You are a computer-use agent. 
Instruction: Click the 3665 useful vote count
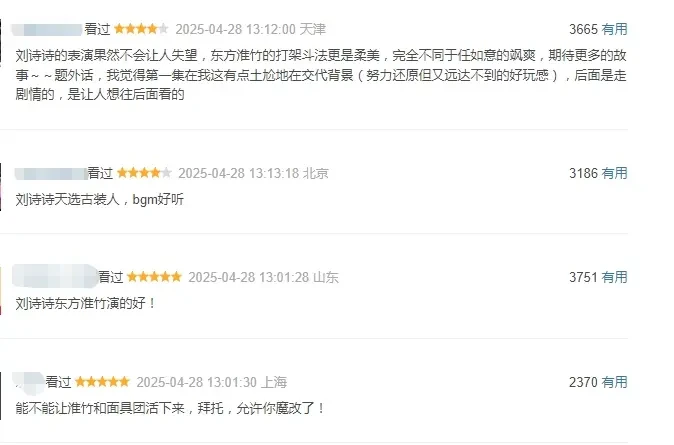583,29
